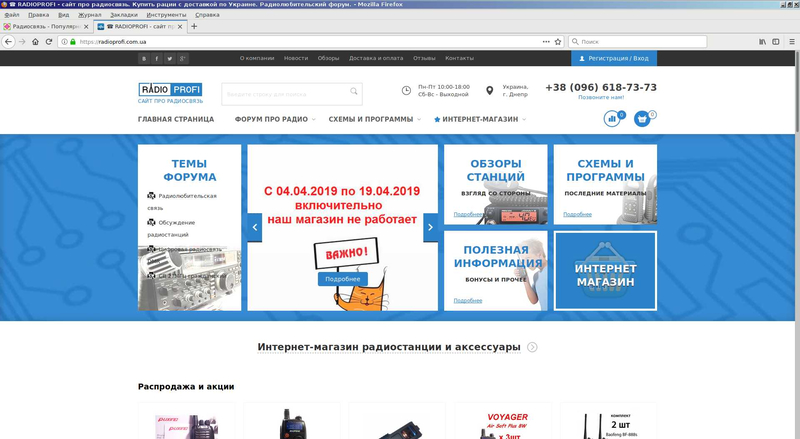Switch to the Радиосвязь tab
Screen dimensions: 800x439
(x=46, y=27)
